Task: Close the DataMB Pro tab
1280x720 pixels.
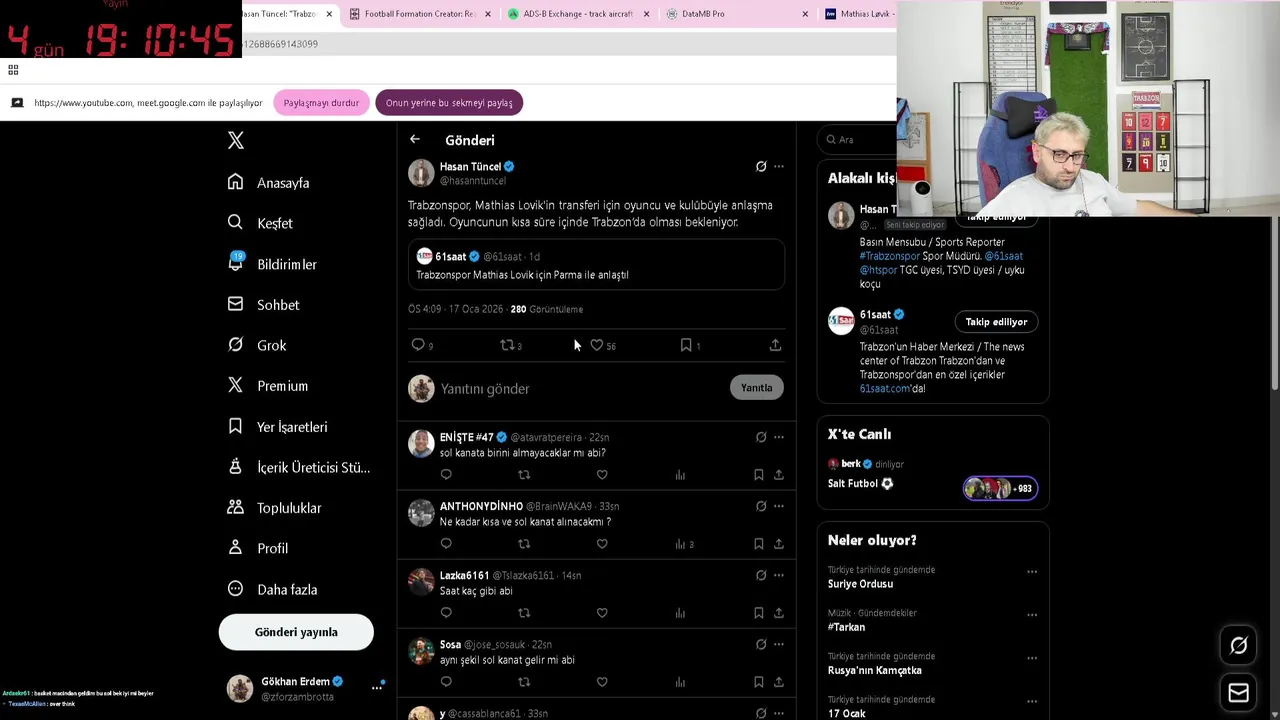Action: tap(805, 14)
